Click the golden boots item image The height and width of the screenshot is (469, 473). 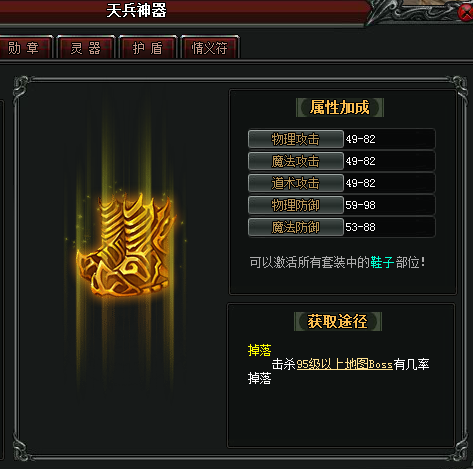click(x=127, y=245)
